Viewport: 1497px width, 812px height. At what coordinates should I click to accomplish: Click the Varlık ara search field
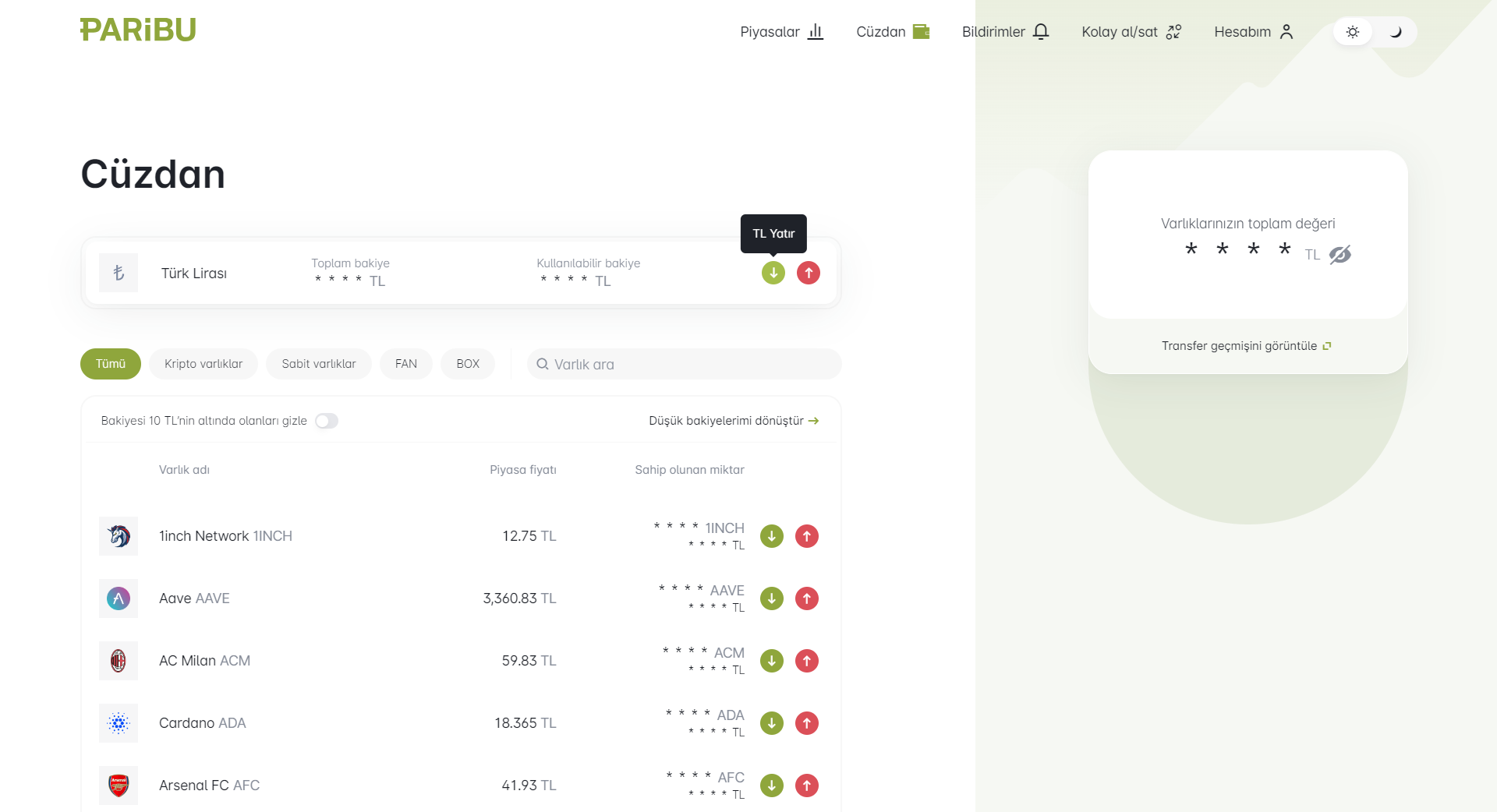(684, 363)
